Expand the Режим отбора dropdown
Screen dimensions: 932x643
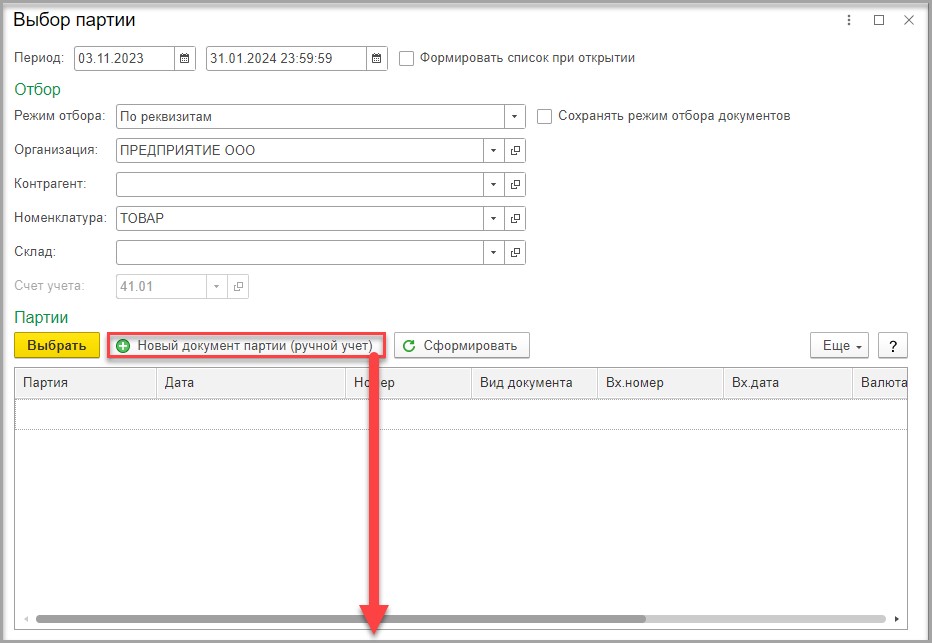point(514,116)
